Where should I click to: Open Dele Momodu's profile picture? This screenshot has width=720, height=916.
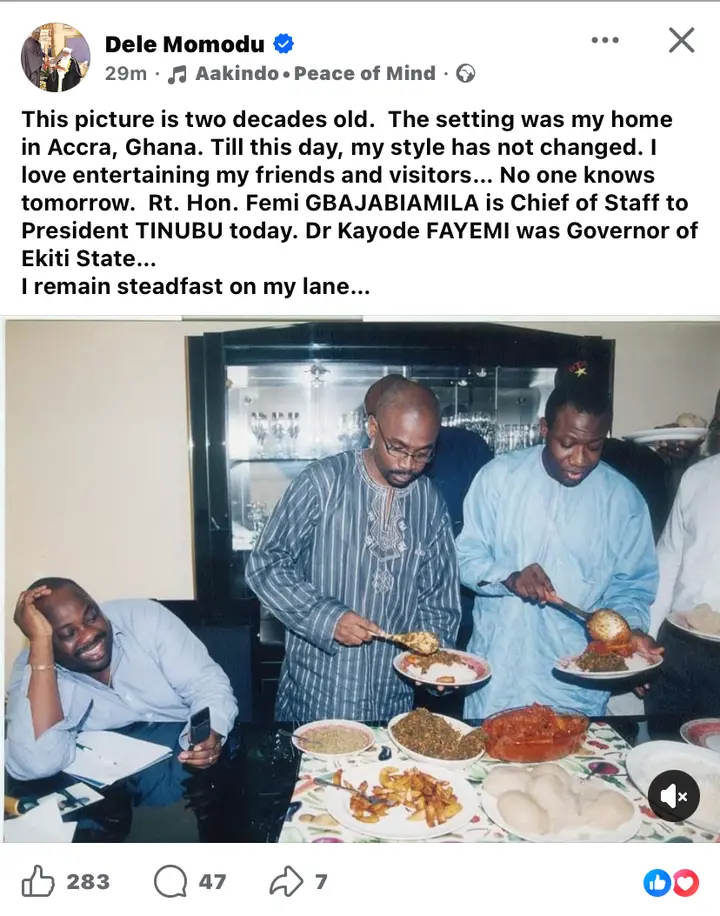(56, 57)
